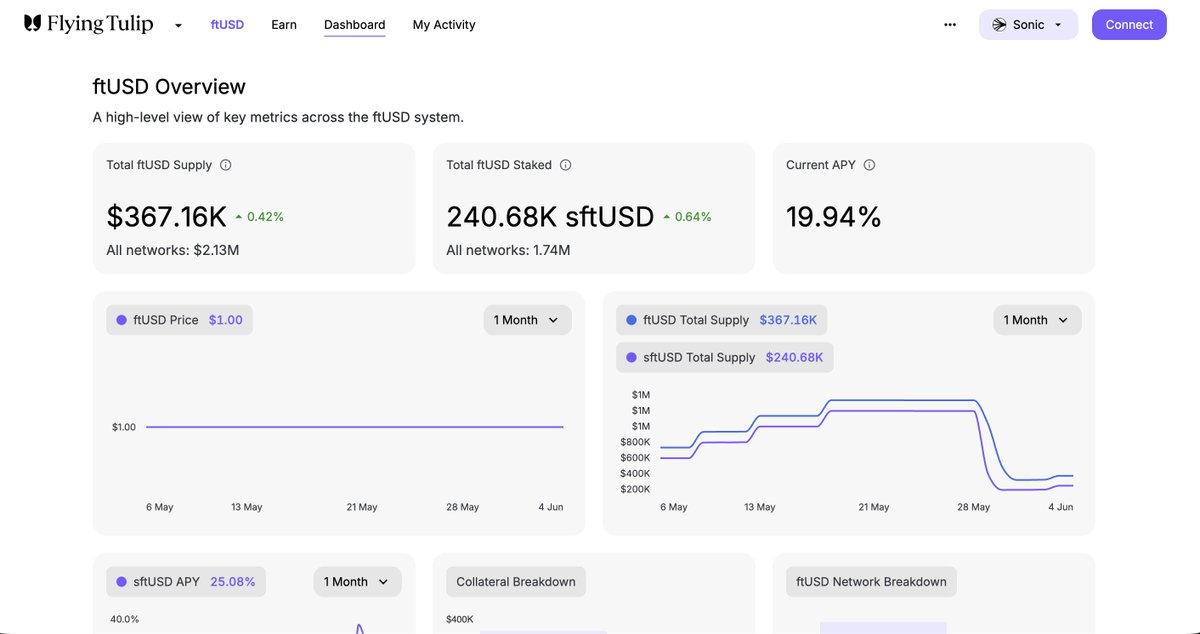Click the 240.68K sftUSD staked value
The width and height of the screenshot is (1200, 634).
tap(550, 217)
